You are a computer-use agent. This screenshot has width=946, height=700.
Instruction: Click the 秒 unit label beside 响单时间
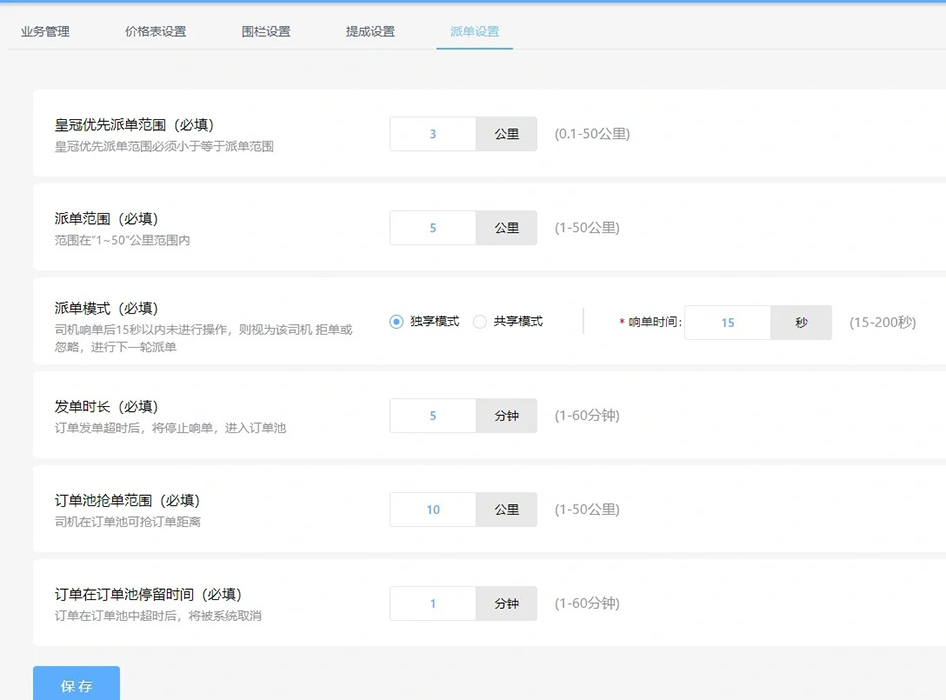click(801, 322)
